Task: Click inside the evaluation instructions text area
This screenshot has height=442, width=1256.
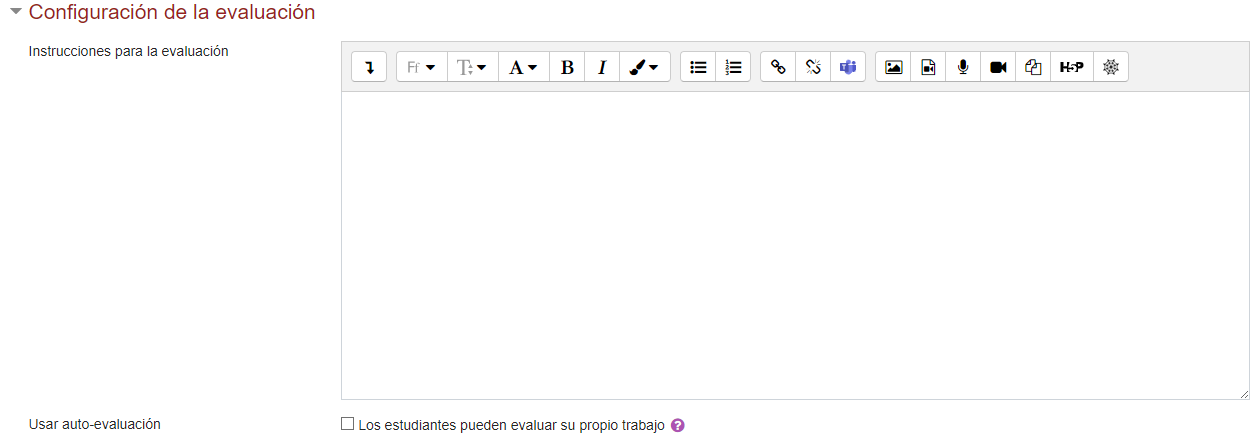Action: [795, 246]
